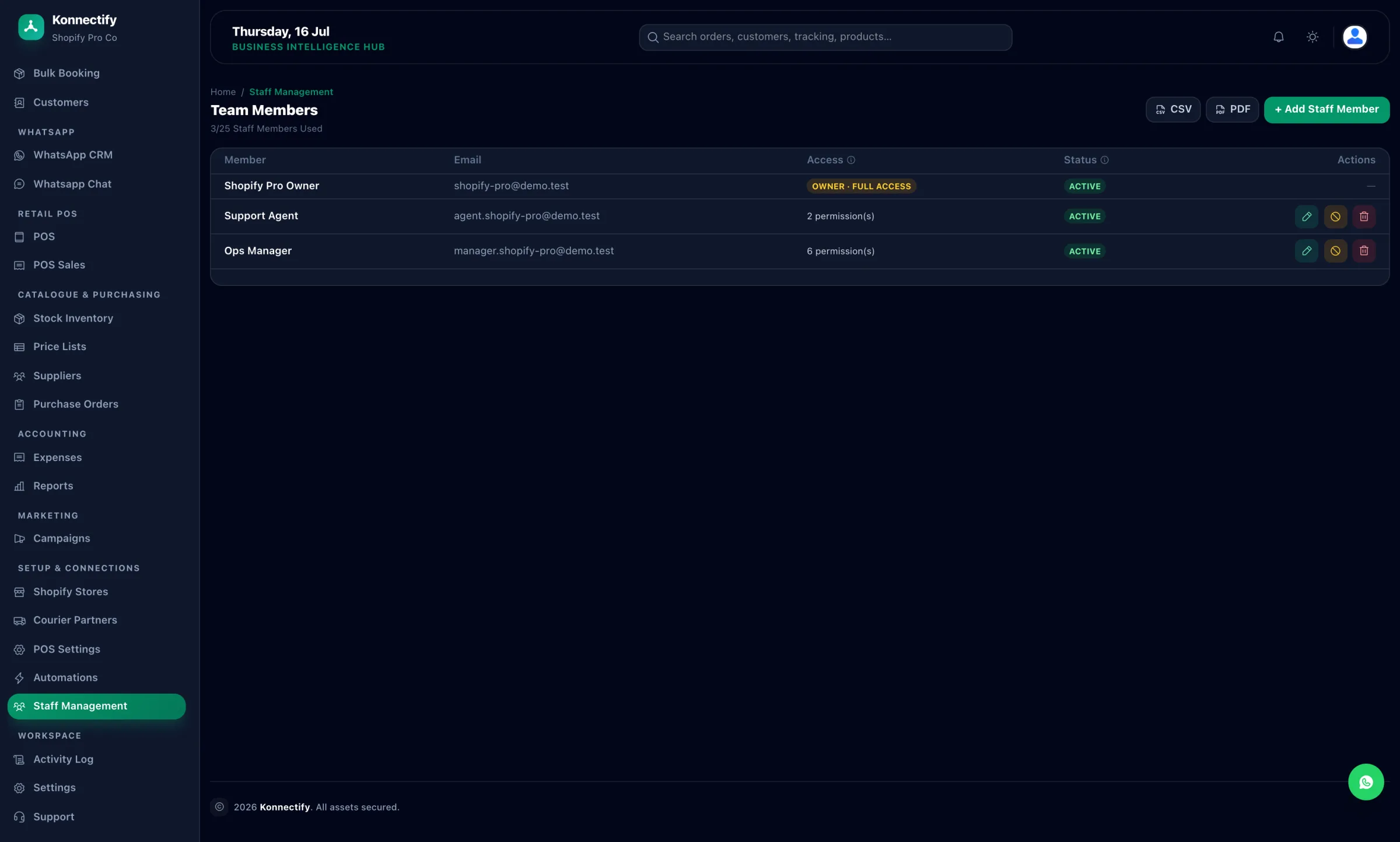Click the Member column header
Viewport: 1400px width, 842px height.
click(245, 160)
